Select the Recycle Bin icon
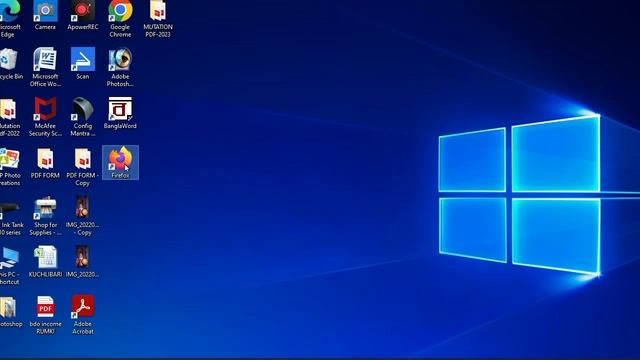Screen dimensions: 640x360 coord(10,64)
